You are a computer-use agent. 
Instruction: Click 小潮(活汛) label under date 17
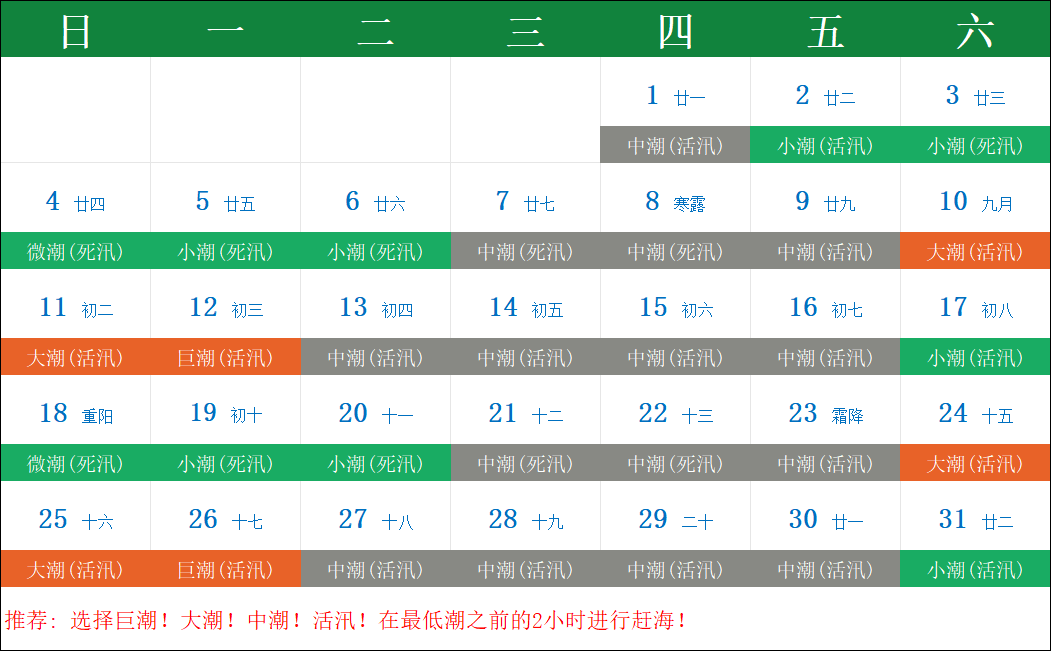click(x=976, y=358)
